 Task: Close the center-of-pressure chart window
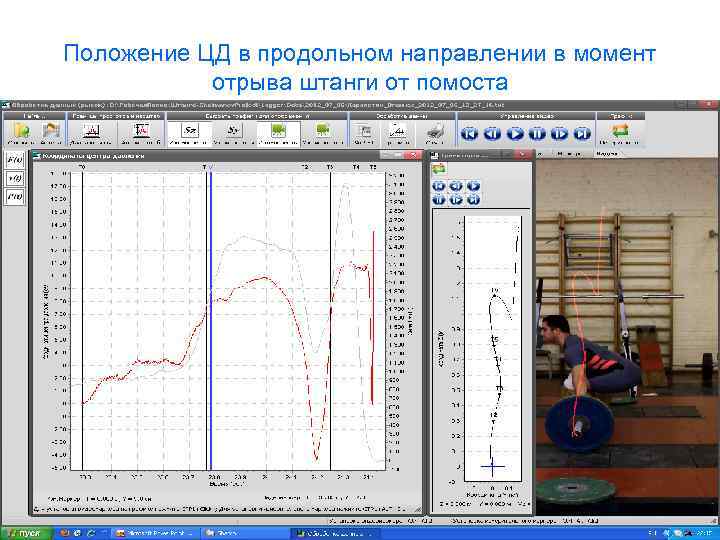415,156
